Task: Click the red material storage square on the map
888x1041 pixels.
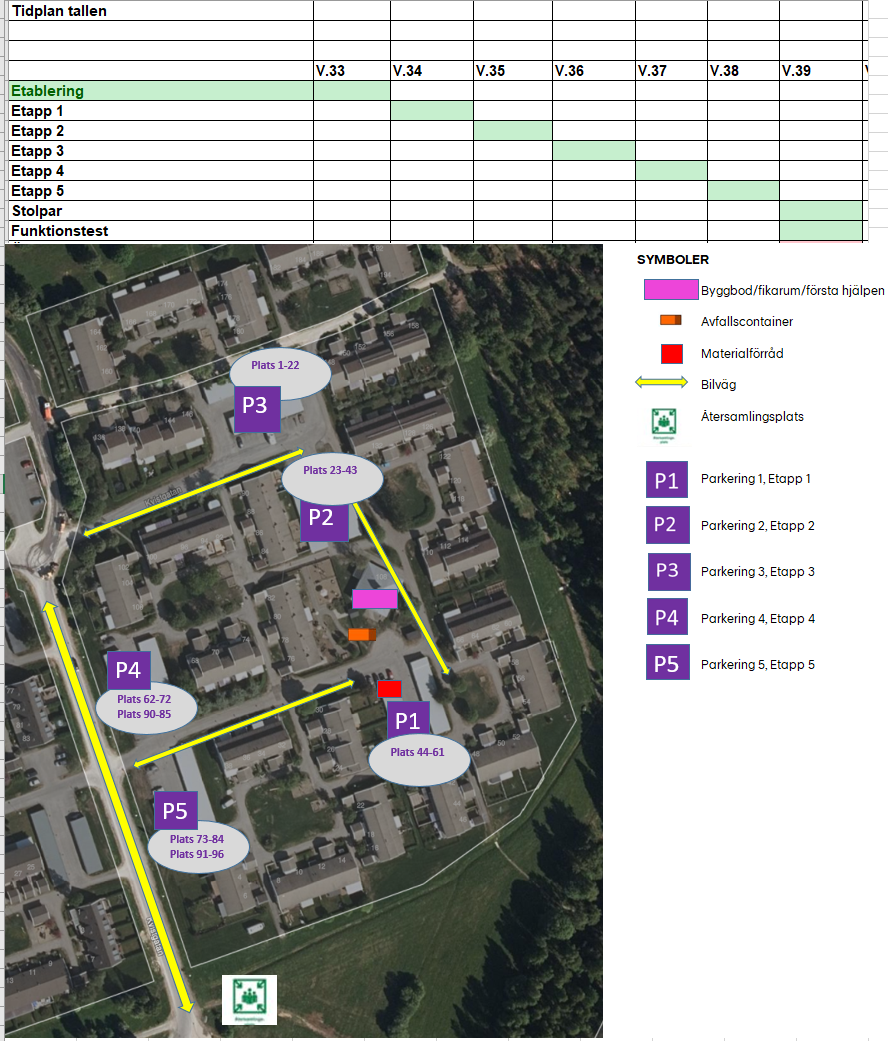Action: [x=389, y=689]
